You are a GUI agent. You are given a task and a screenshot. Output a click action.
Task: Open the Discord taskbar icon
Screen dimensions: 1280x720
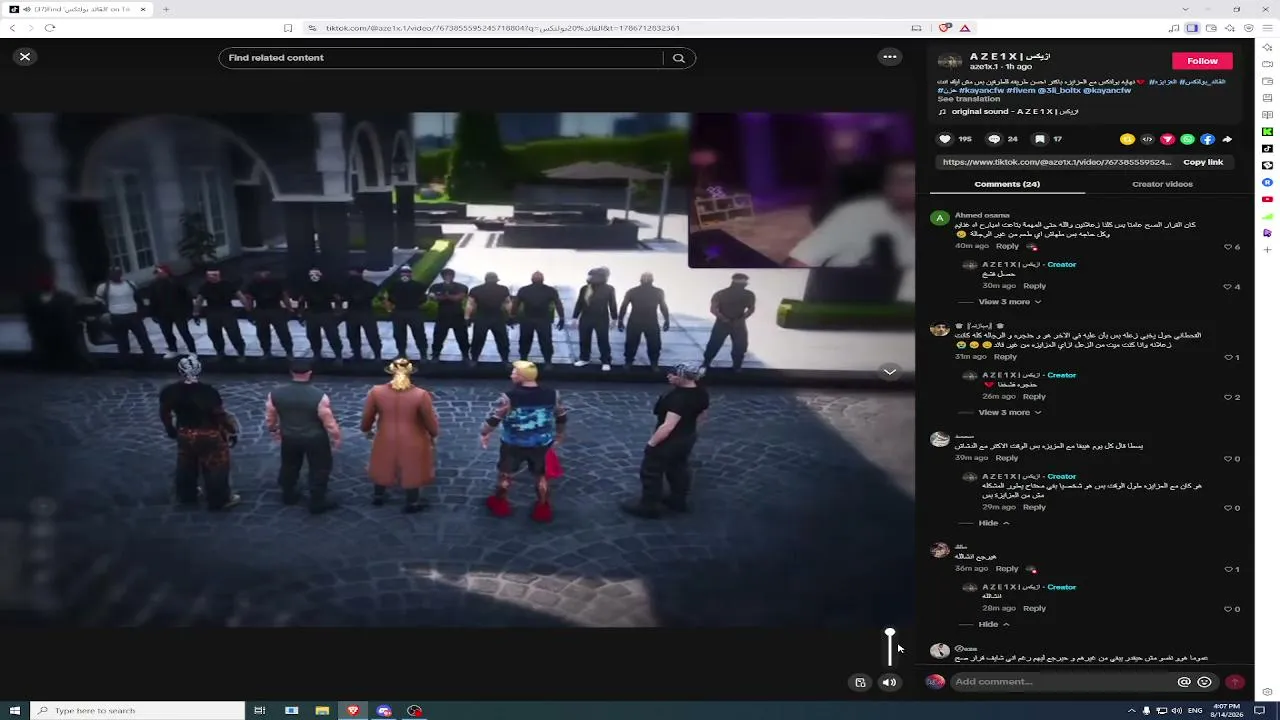point(384,711)
